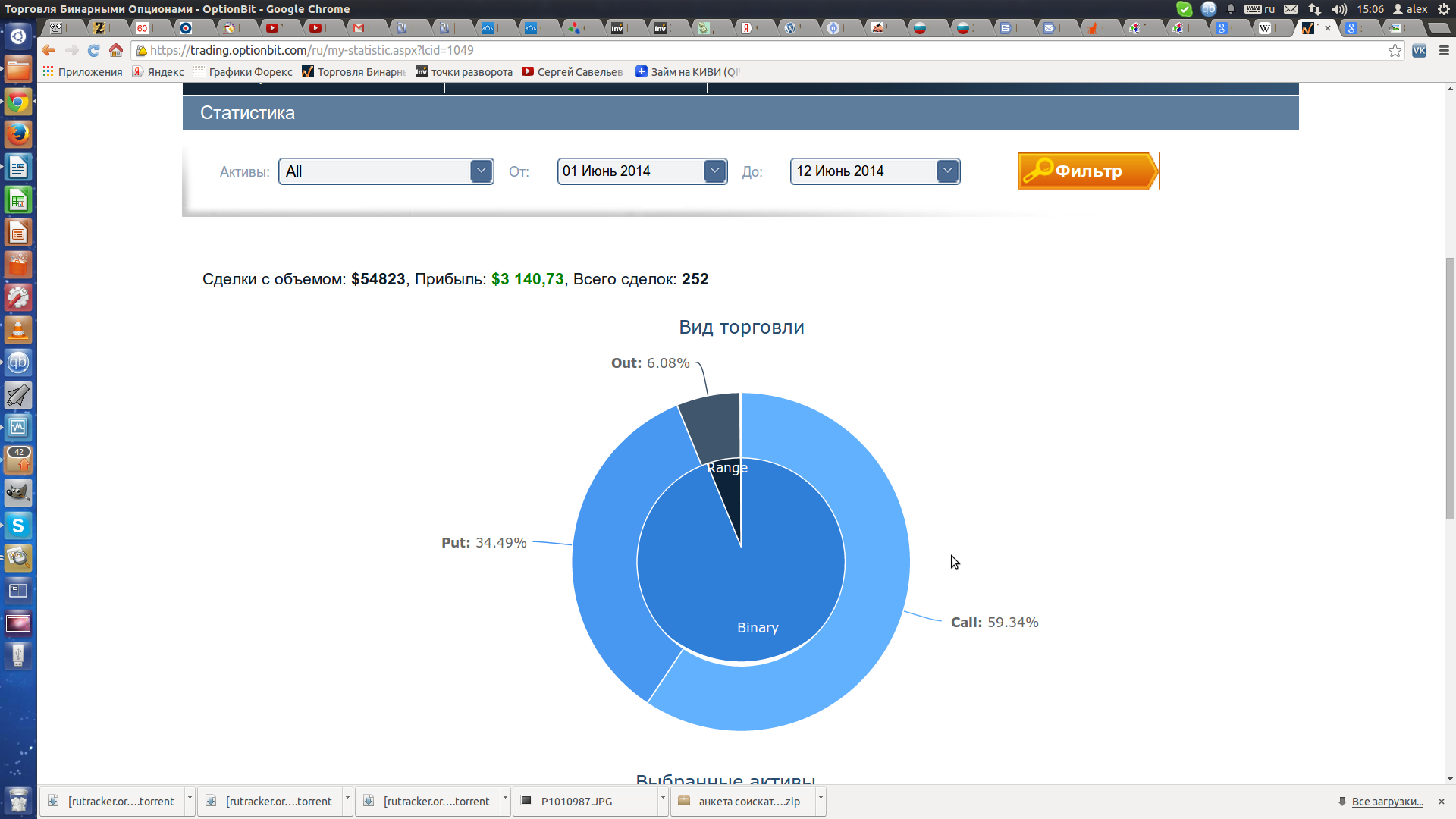The image size is (1456, 819).
Task: Click the VK extension icon
Action: tap(1419, 50)
